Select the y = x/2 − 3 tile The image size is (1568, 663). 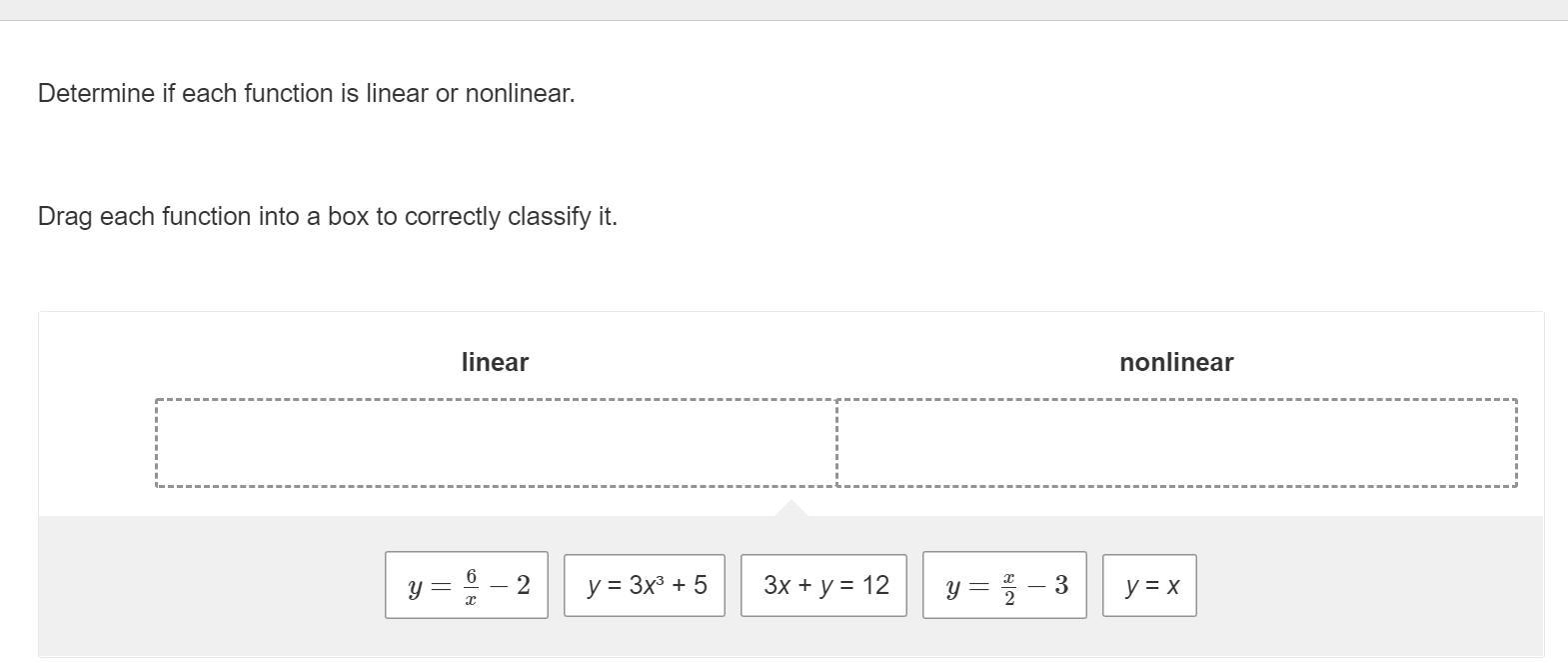tap(1004, 585)
